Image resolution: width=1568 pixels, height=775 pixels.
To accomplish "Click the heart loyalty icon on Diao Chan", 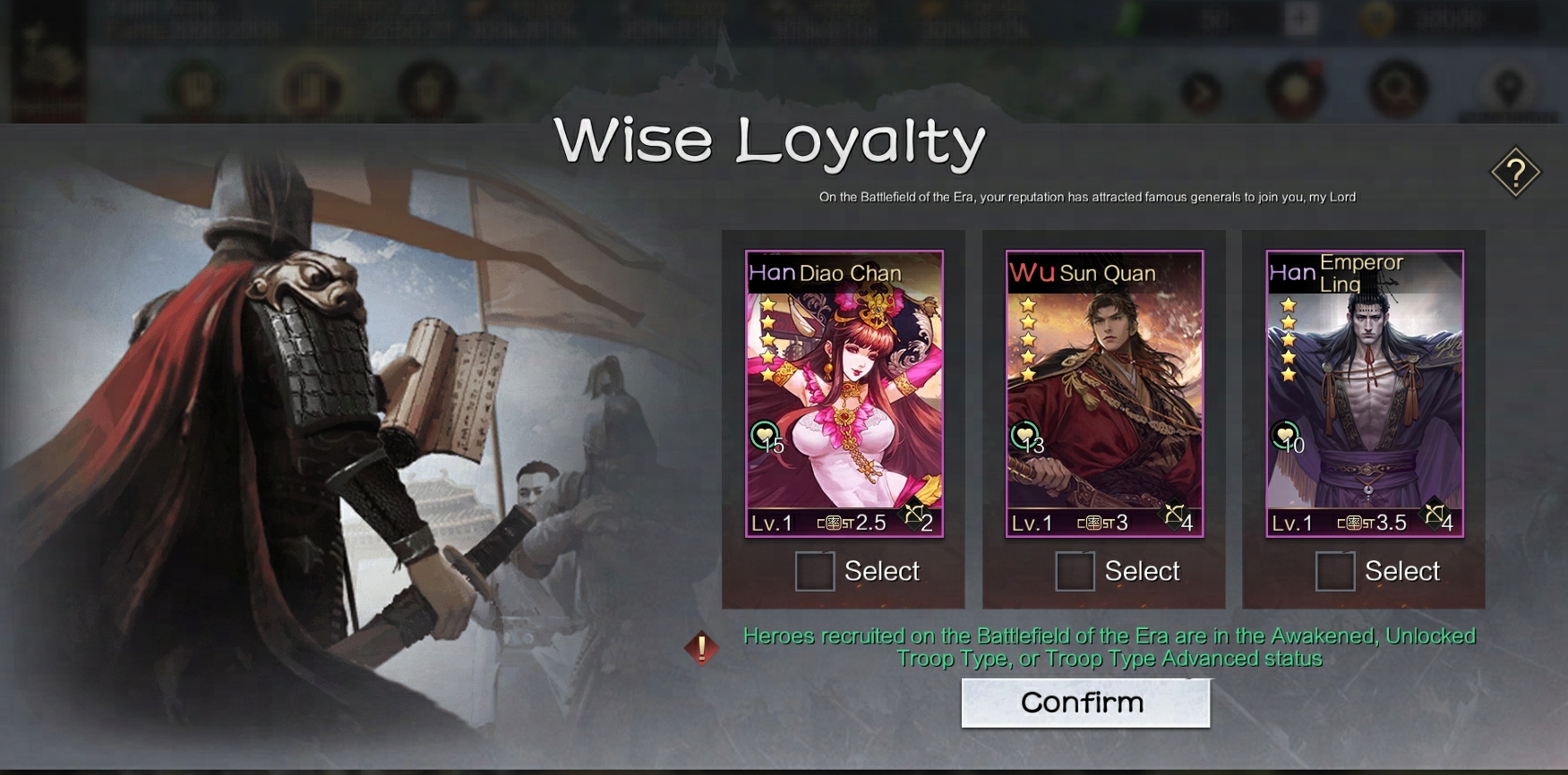I will (x=764, y=436).
